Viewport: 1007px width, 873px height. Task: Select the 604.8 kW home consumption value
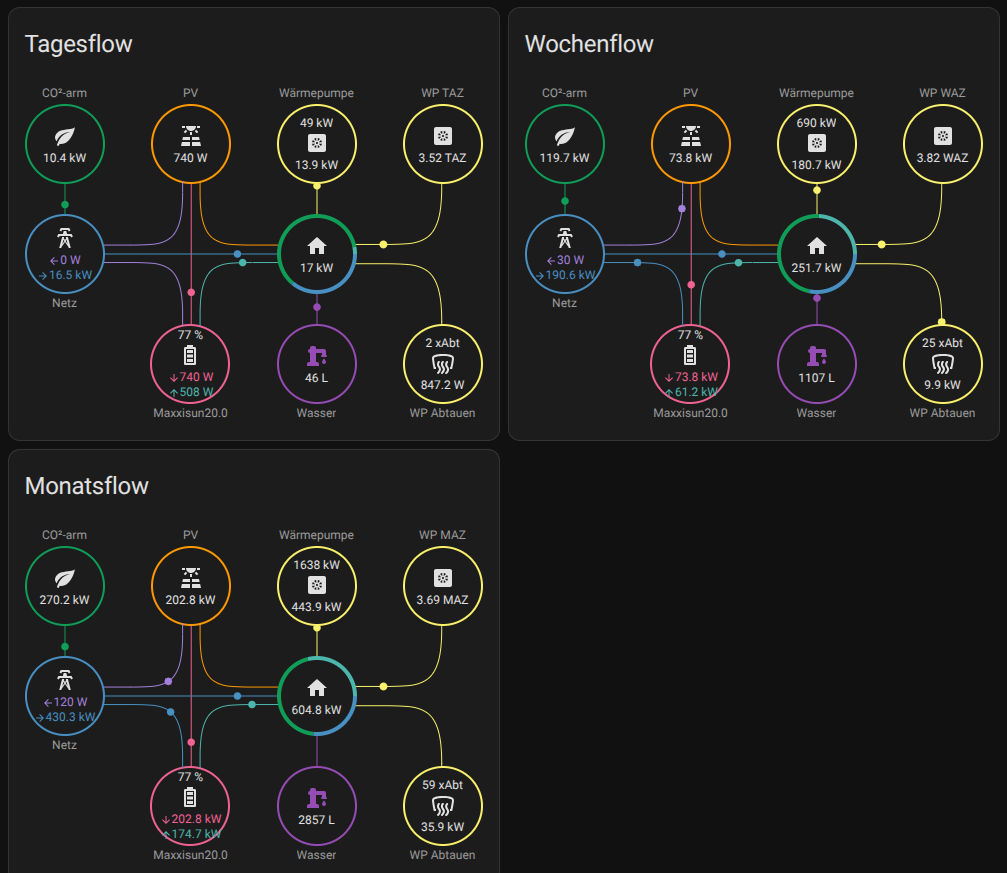317,710
